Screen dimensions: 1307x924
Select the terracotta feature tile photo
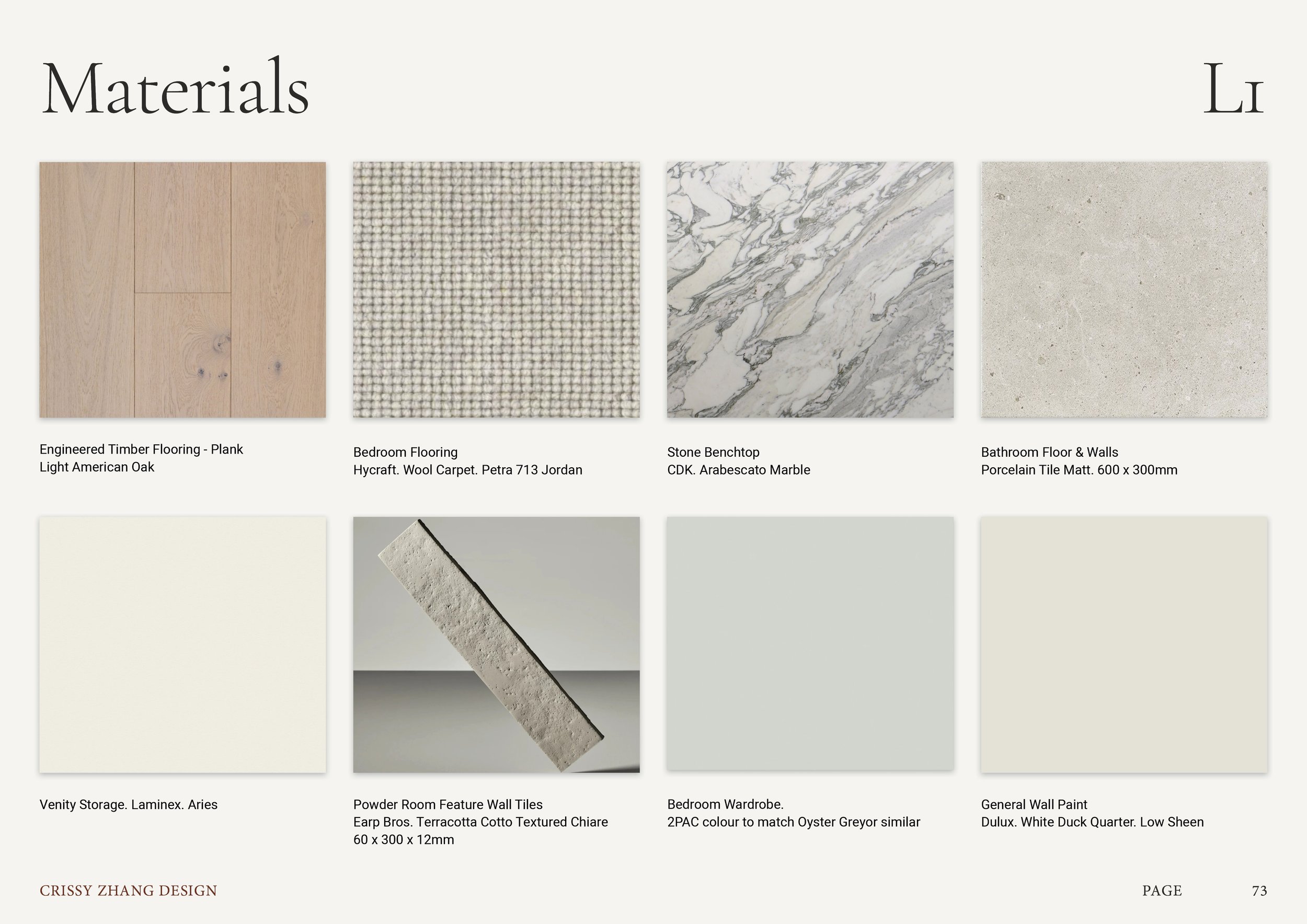pyautogui.click(x=496, y=644)
